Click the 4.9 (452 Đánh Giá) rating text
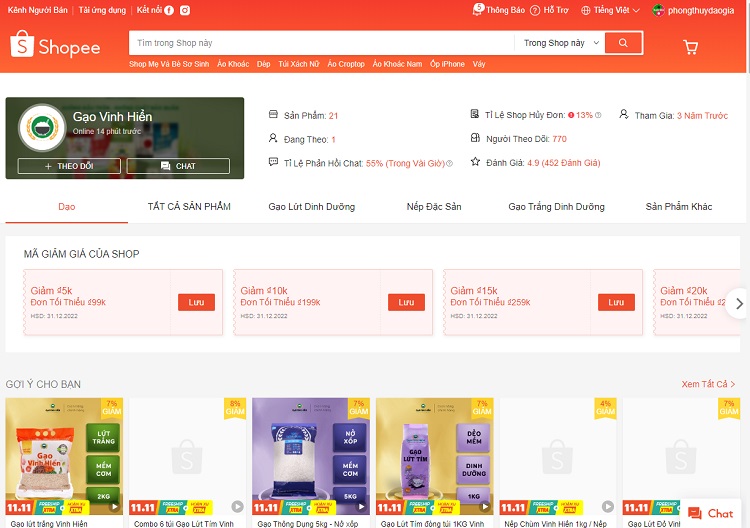This screenshot has width=750, height=528. pyautogui.click(x=563, y=163)
